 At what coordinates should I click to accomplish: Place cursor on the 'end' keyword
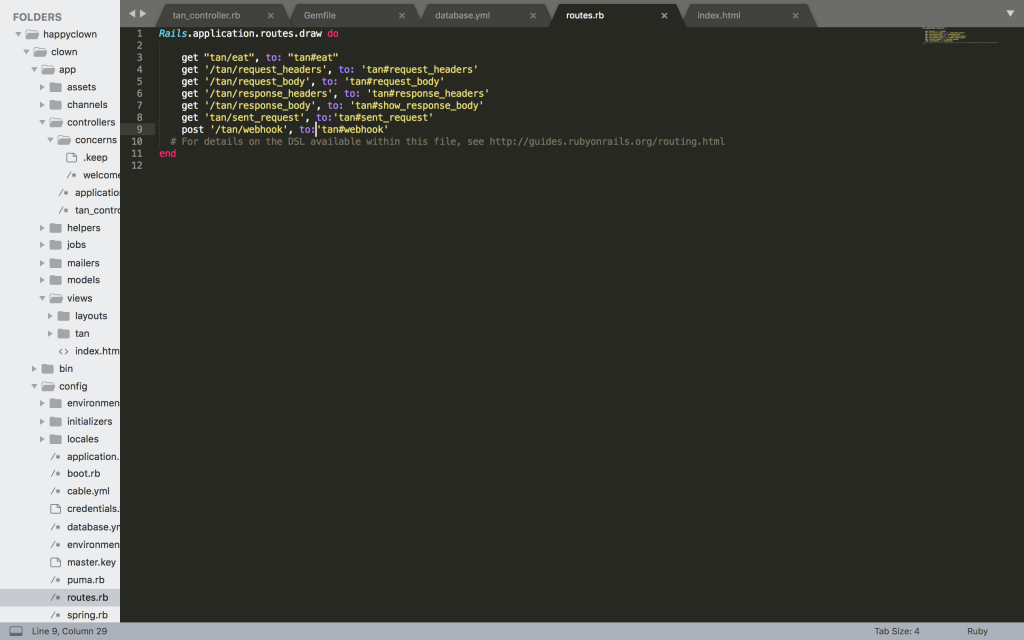point(167,153)
